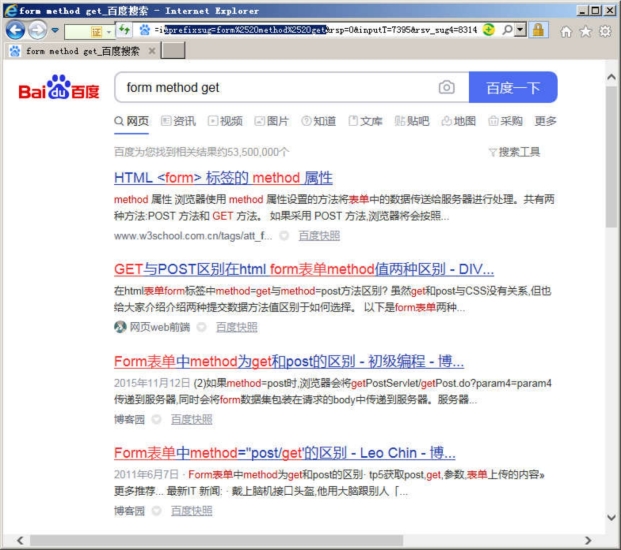
Task: Open 'Form表单中method为get和post的区别 - 初级编程' result
Action: point(289,362)
